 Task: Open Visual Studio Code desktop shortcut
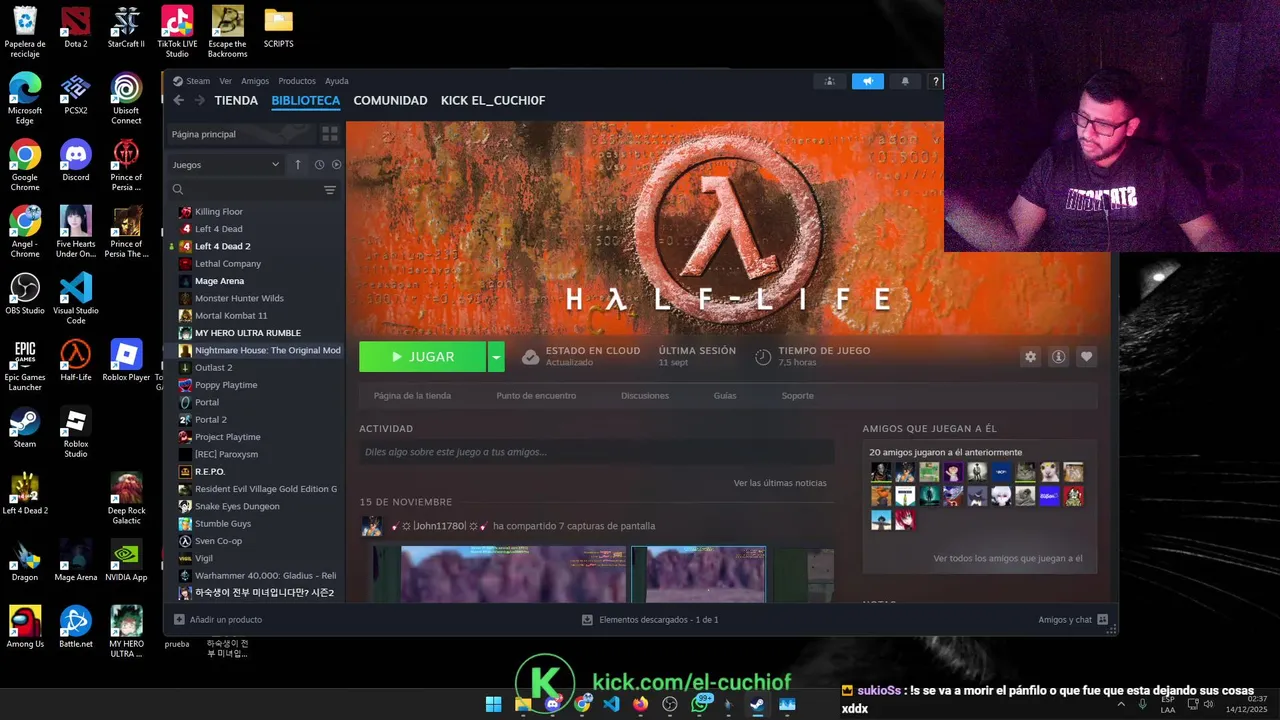(76, 299)
